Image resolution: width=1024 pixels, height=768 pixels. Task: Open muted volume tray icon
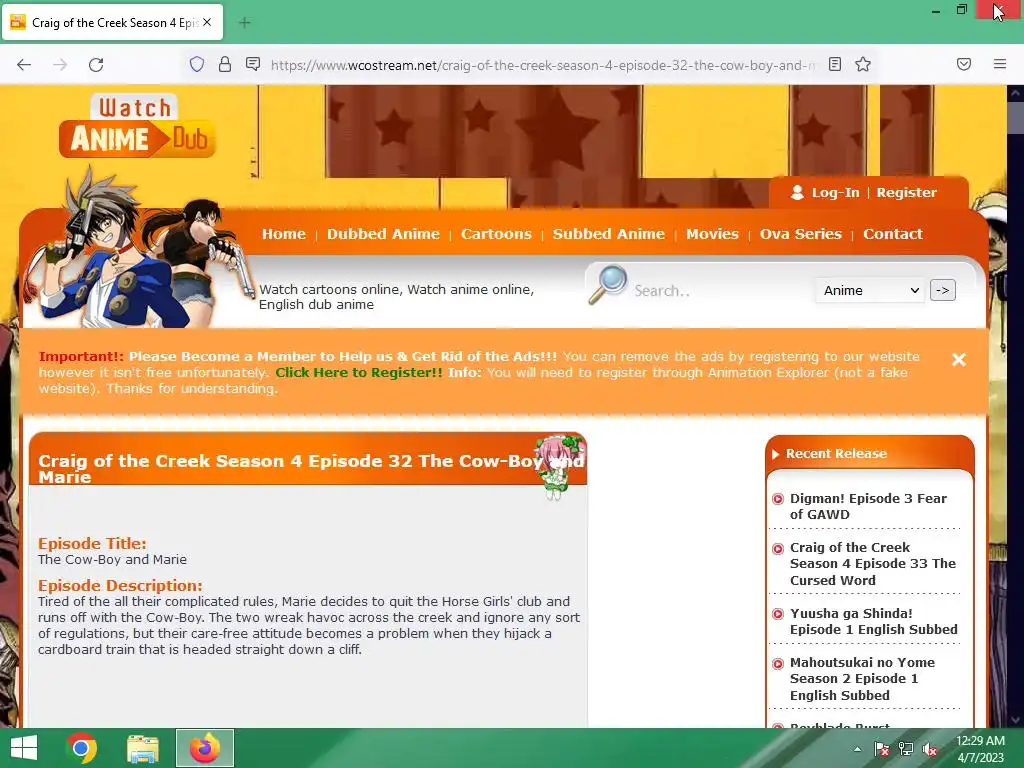point(930,749)
